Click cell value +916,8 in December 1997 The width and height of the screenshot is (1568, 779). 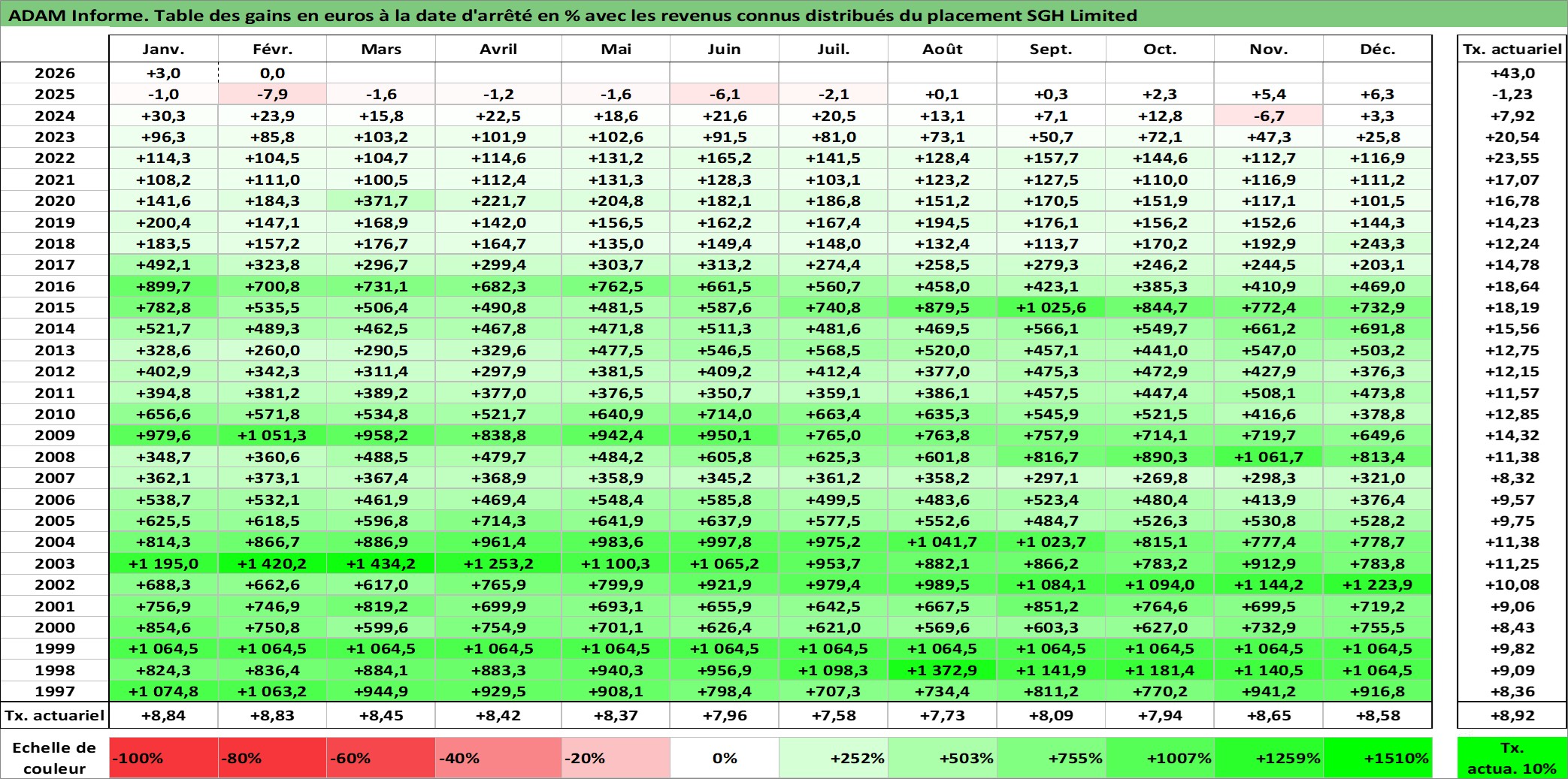(x=1378, y=691)
